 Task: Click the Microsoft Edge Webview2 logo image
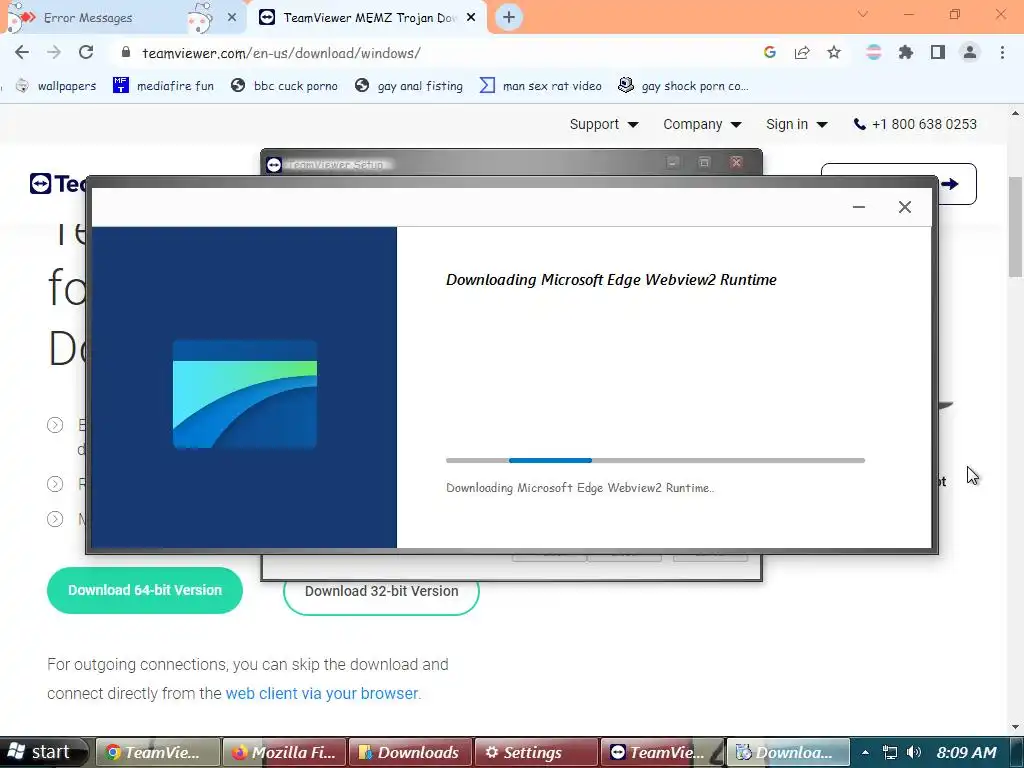pyautogui.click(x=245, y=394)
